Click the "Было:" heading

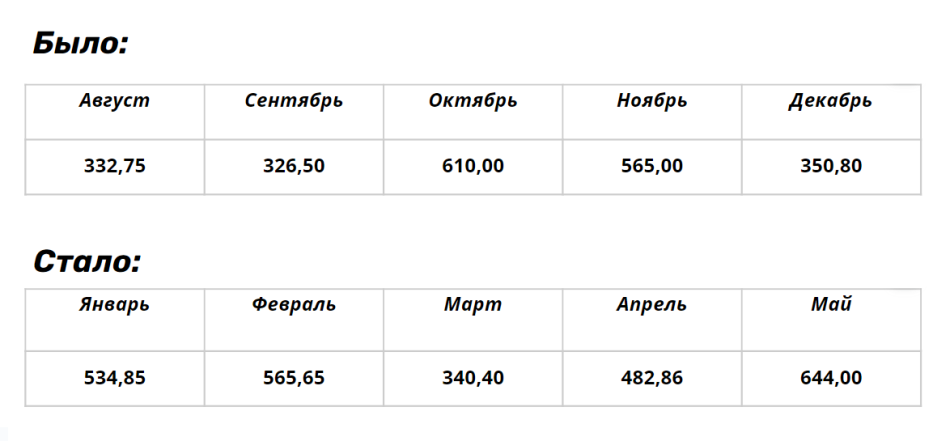click(x=81, y=44)
